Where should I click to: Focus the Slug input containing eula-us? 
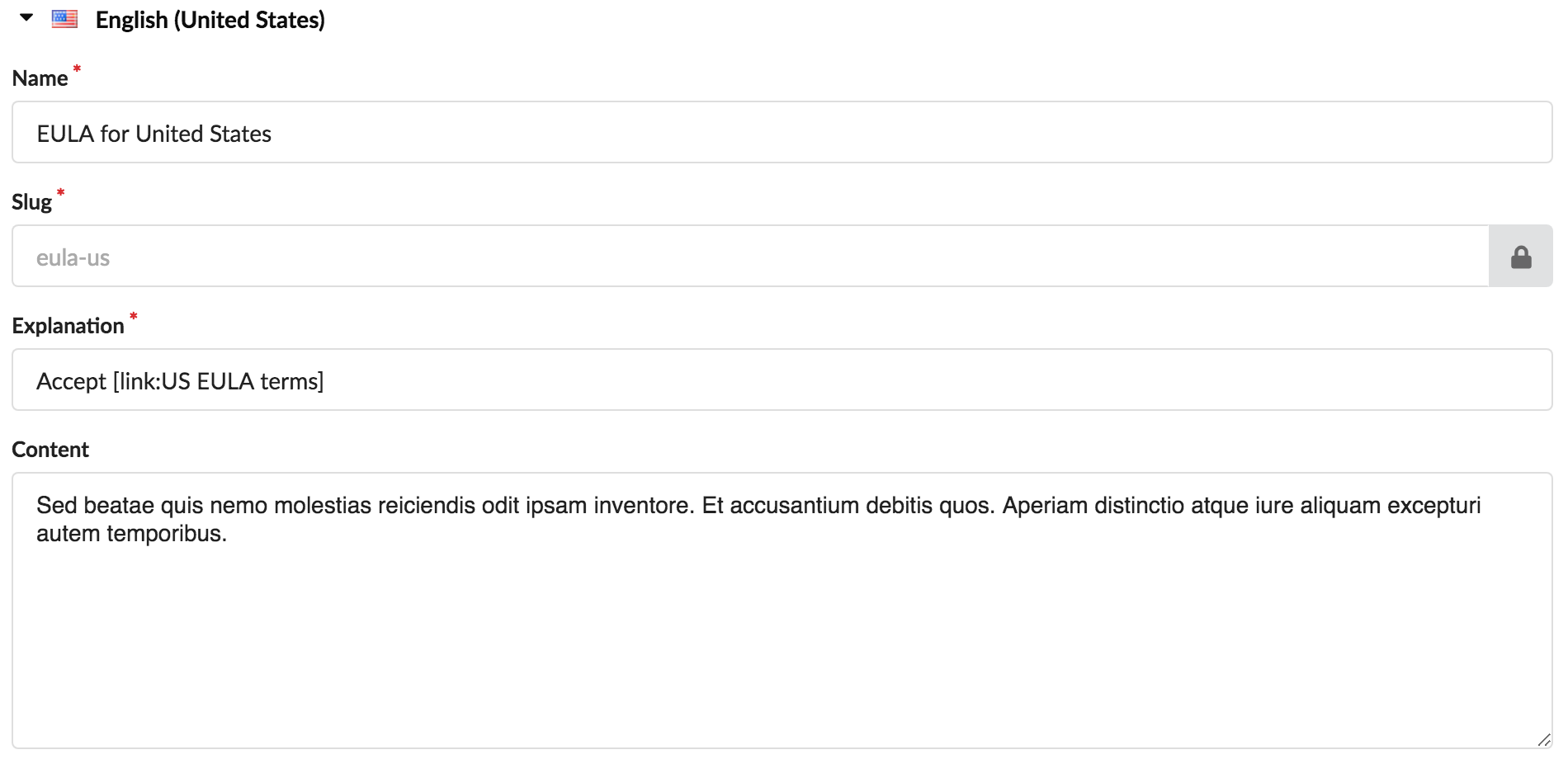(751, 257)
